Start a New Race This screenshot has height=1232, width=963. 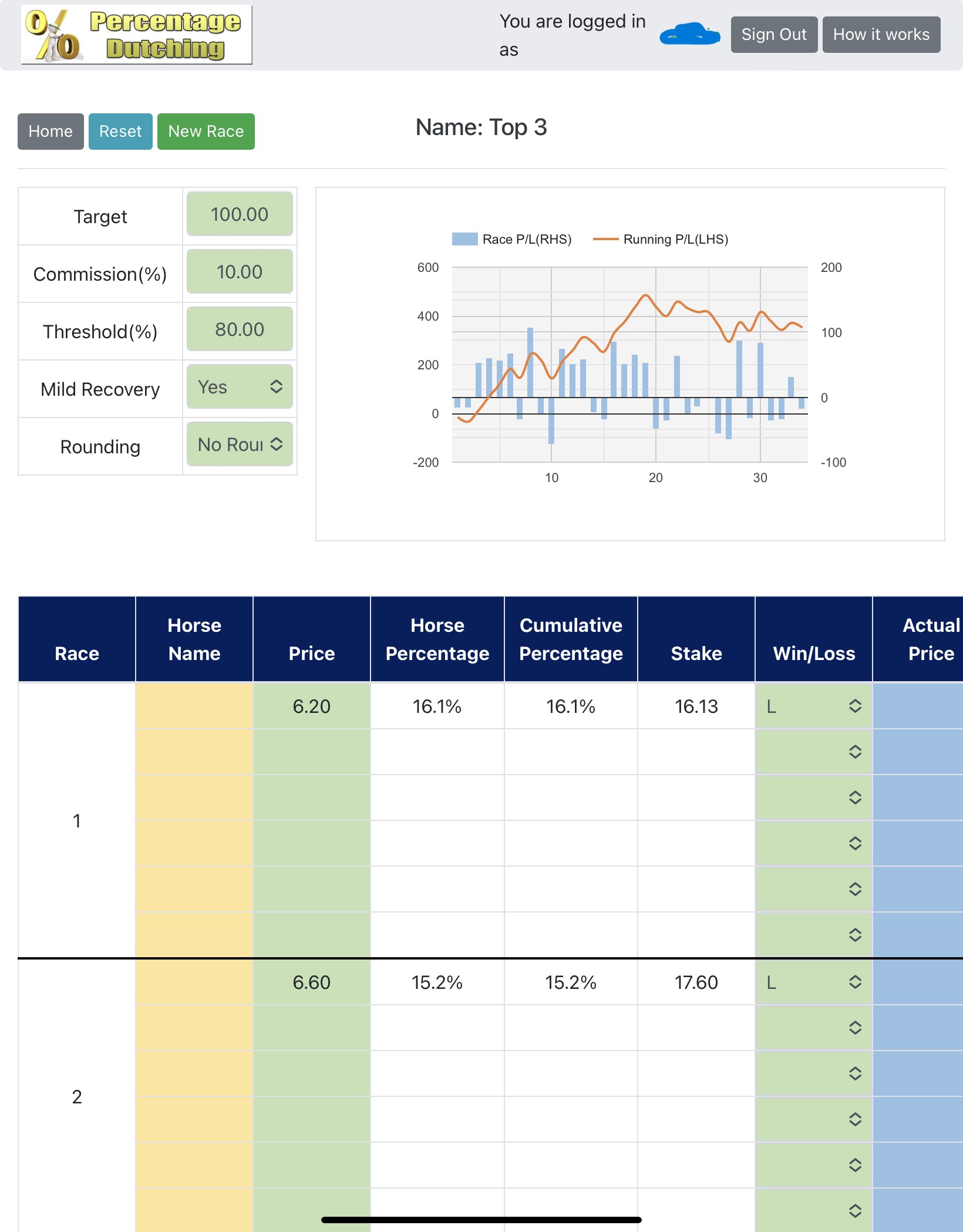tap(206, 132)
